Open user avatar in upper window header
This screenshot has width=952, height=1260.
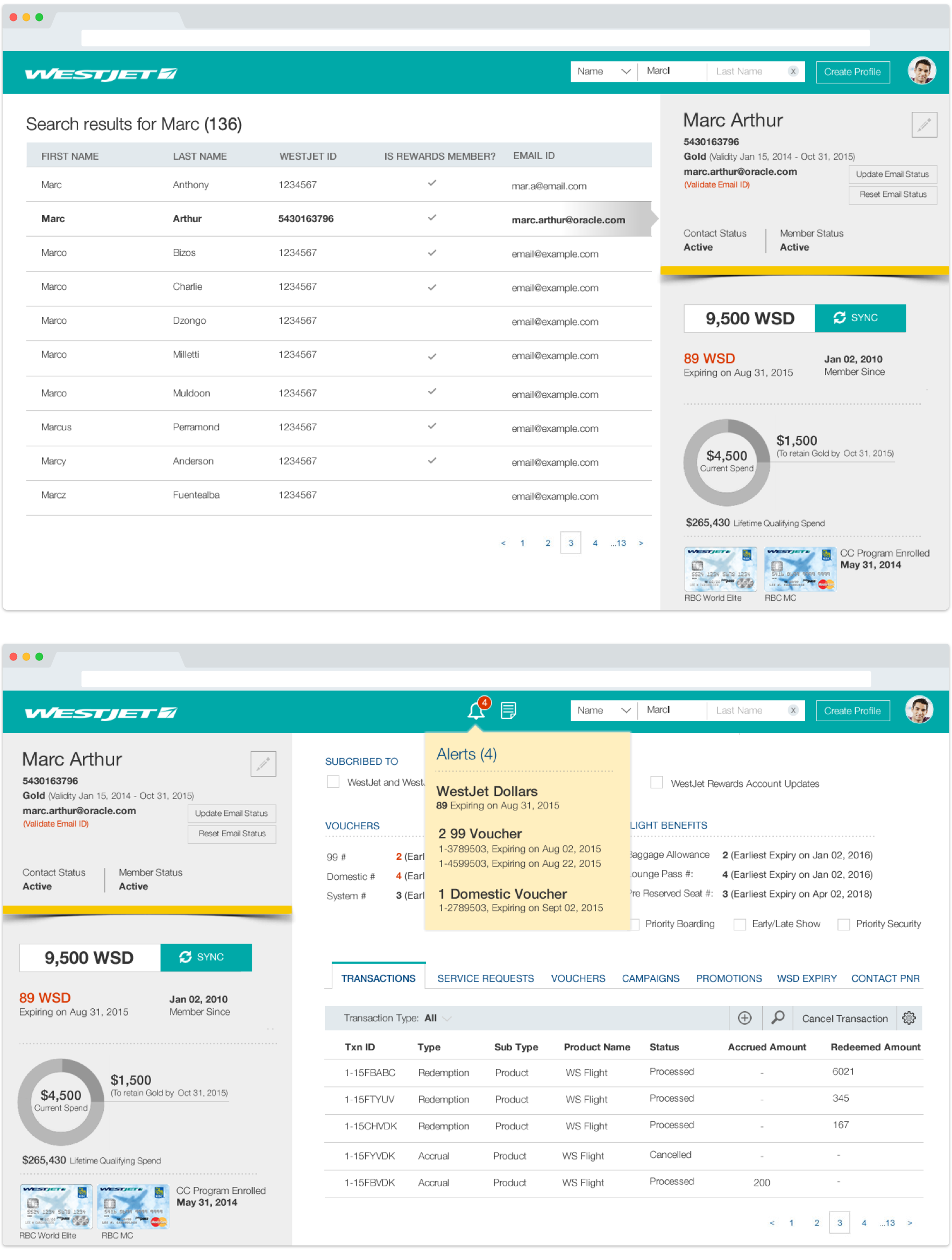922,71
